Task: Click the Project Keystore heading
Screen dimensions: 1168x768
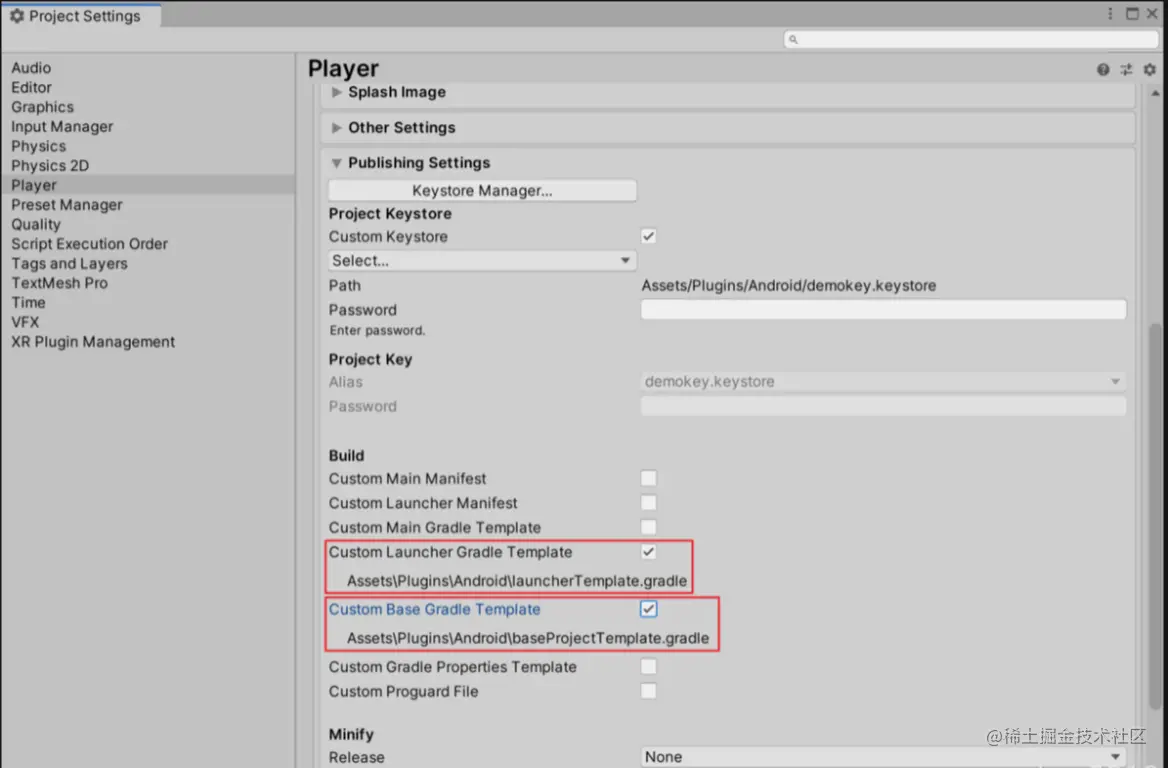Action: click(x=390, y=214)
